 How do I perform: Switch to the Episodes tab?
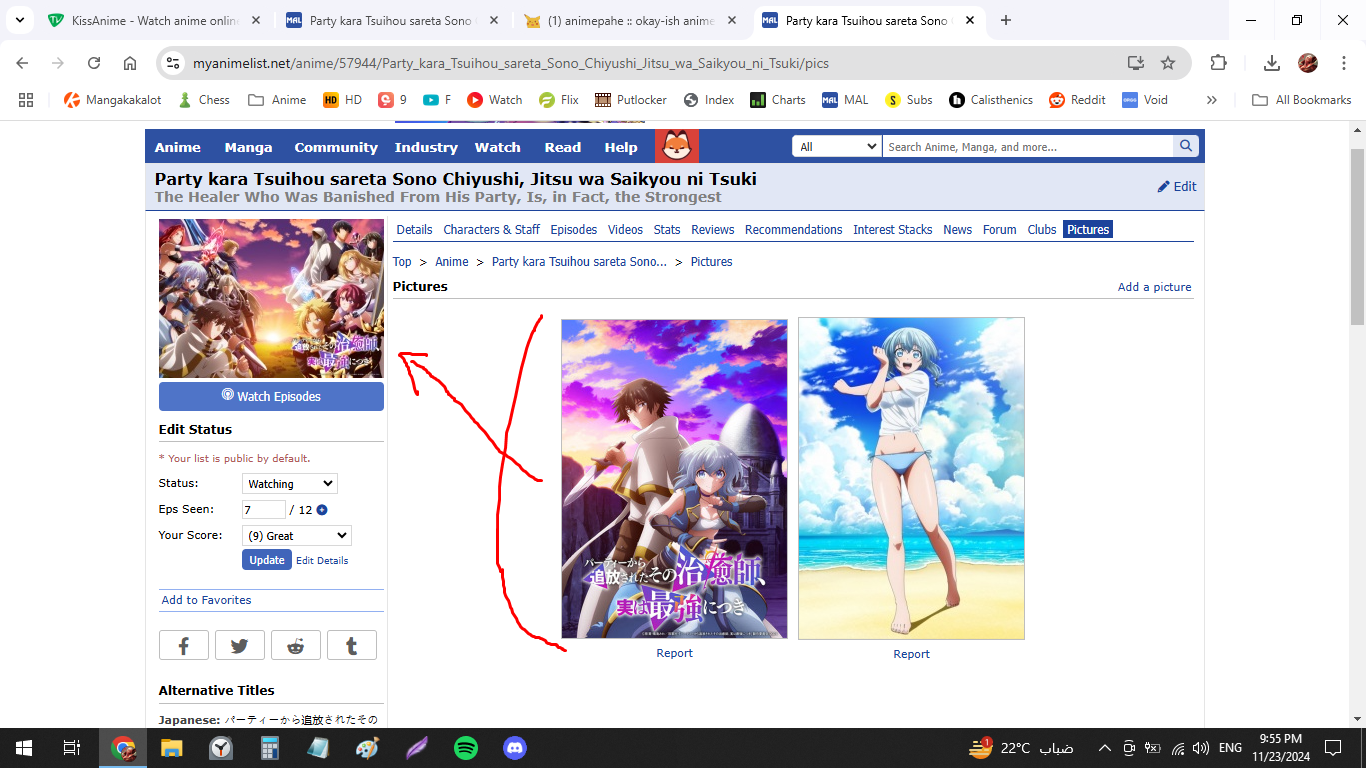[x=574, y=230]
